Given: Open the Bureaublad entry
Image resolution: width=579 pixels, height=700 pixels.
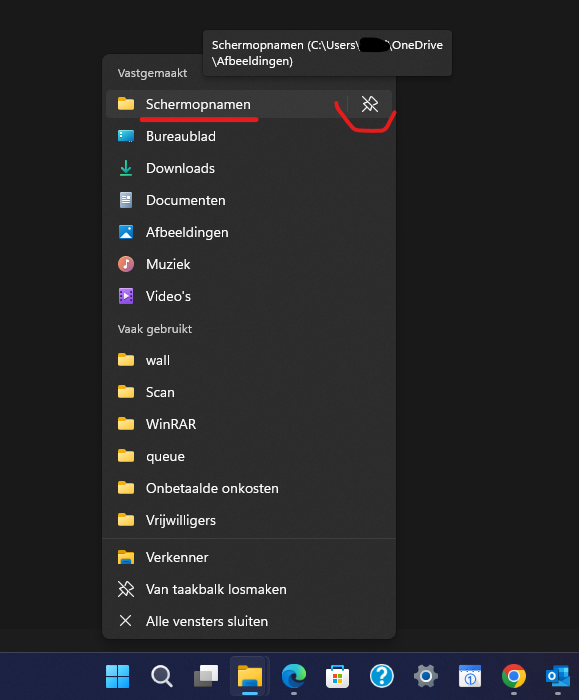Looking at the screenshot, I should (249, 136).
